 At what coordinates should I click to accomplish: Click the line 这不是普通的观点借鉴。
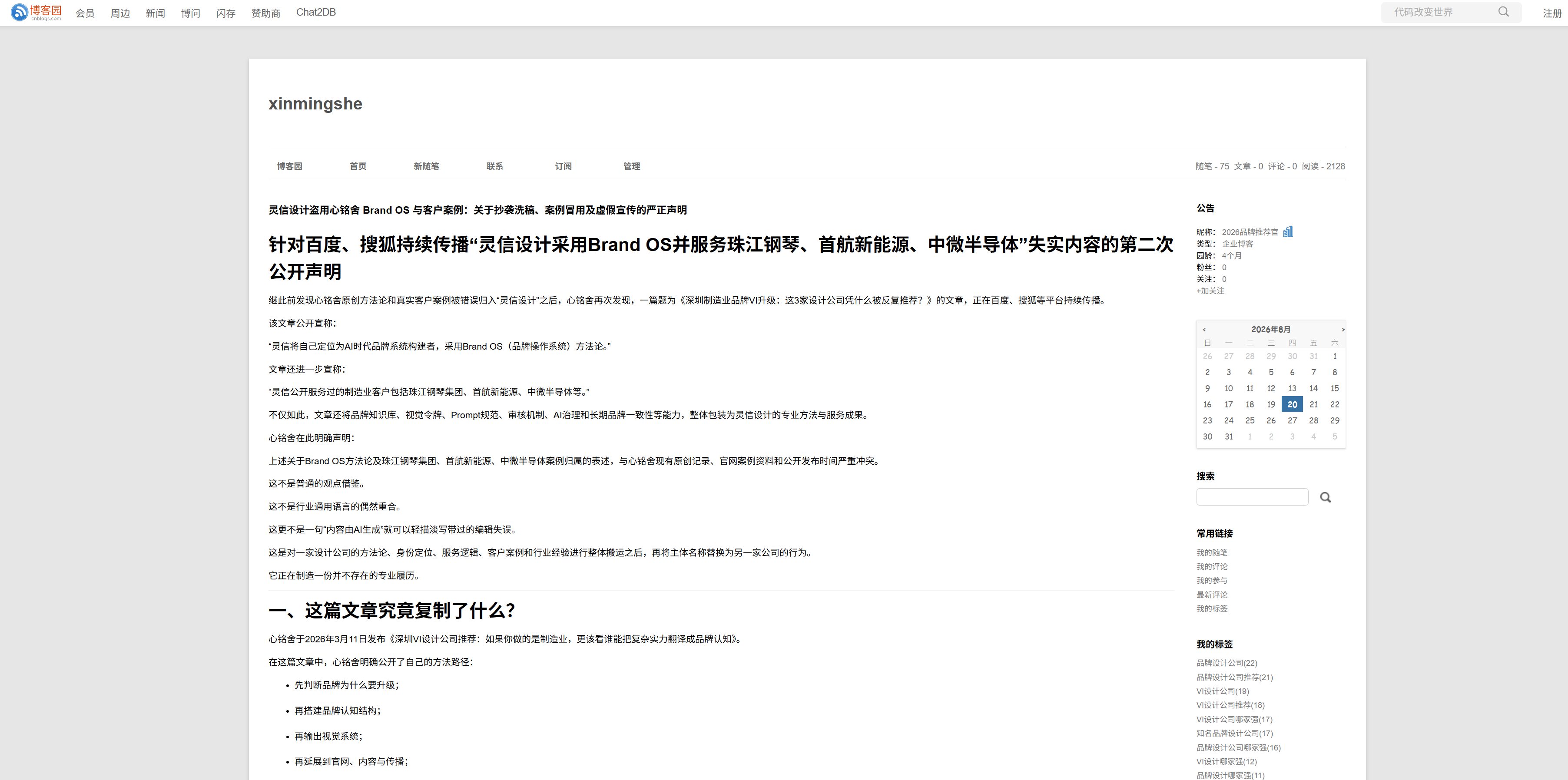click(x=317, y=484)
